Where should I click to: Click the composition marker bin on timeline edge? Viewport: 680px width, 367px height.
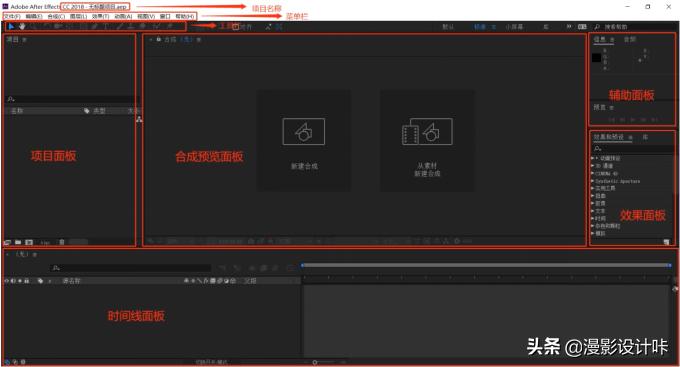(x=675, y=289)
